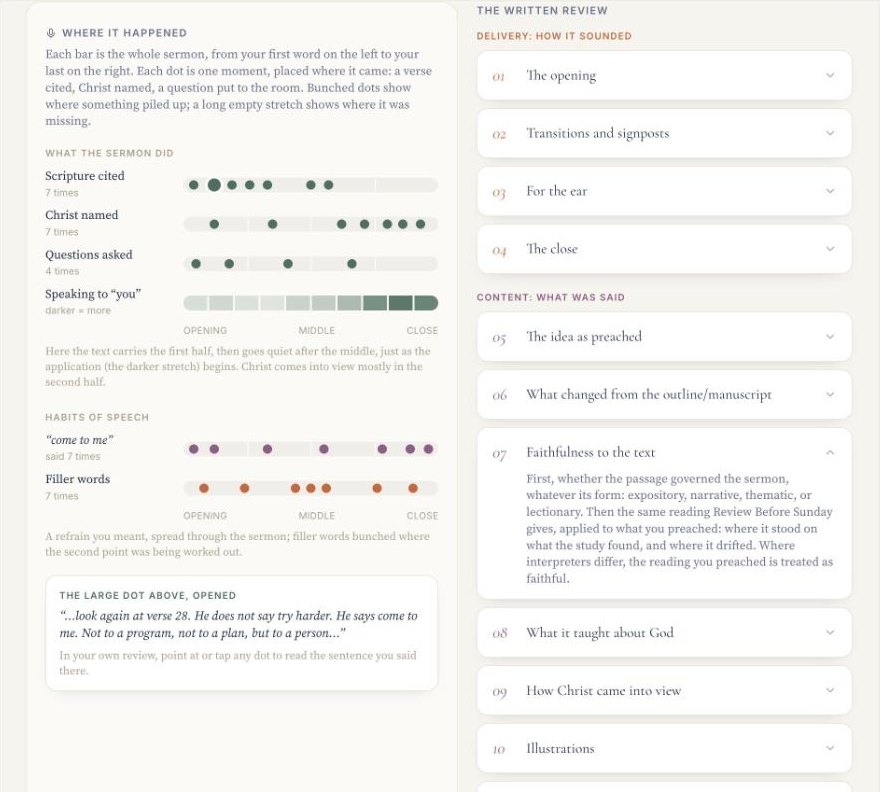Click the large dot in Scripture cited row
The width and height of the screenshot is (880, 792).
point(214,185)
